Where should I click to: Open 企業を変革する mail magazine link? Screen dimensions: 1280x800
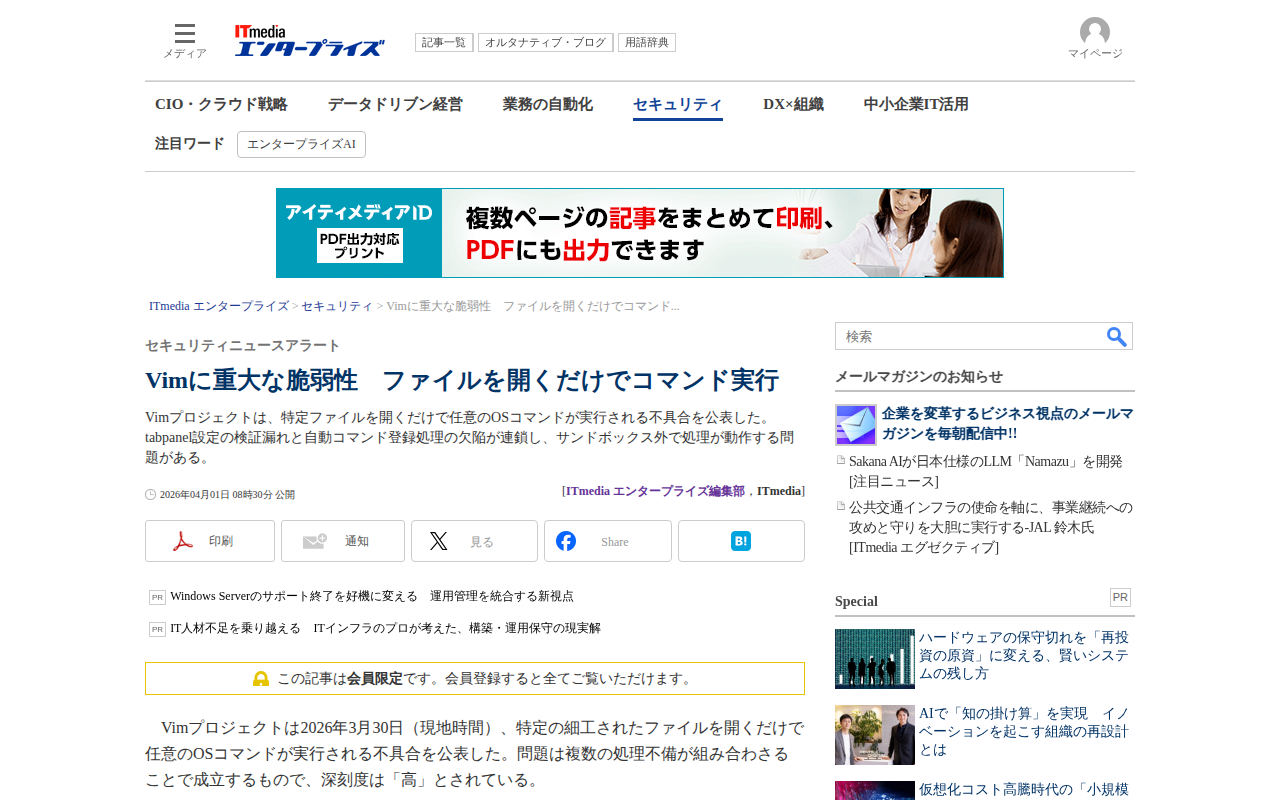1008,423
